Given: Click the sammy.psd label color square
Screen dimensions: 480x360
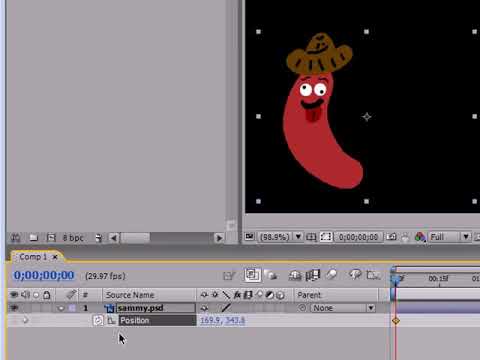Looking at the screenshot, I should point(72,308).
